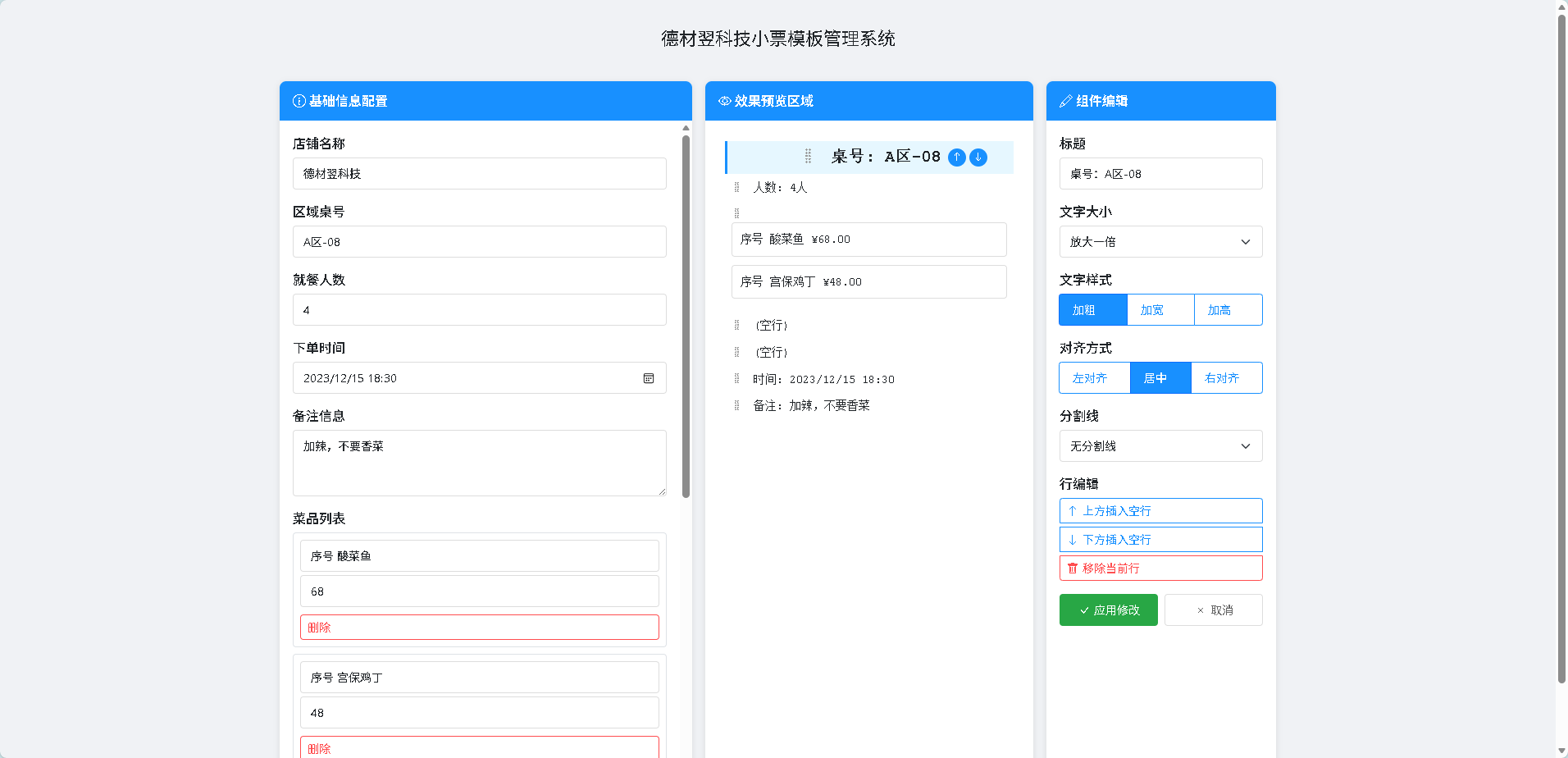Toggle 加宽 text style
Viewport: 1568px width, 758px height.
pos(1160,310)
